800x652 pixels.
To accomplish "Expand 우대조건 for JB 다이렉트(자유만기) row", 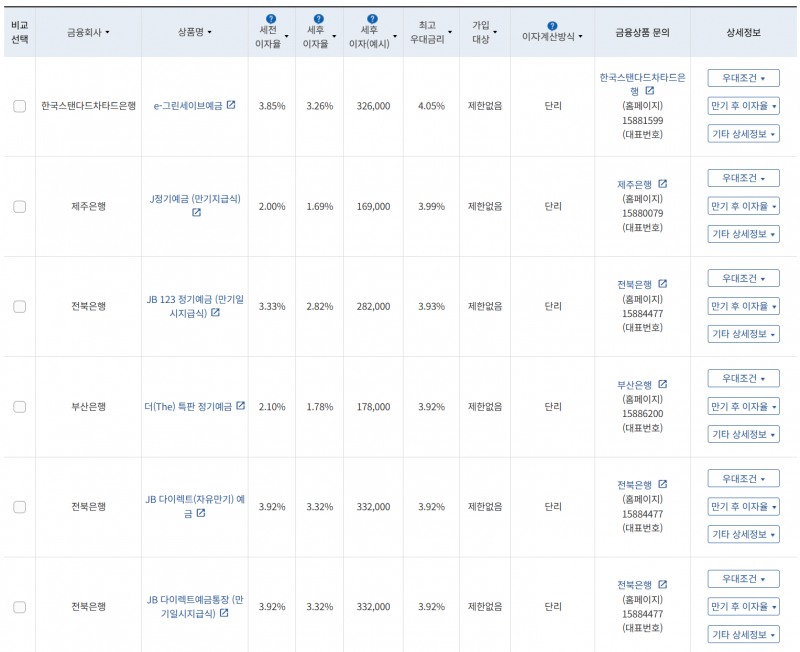I will [743, 479].
